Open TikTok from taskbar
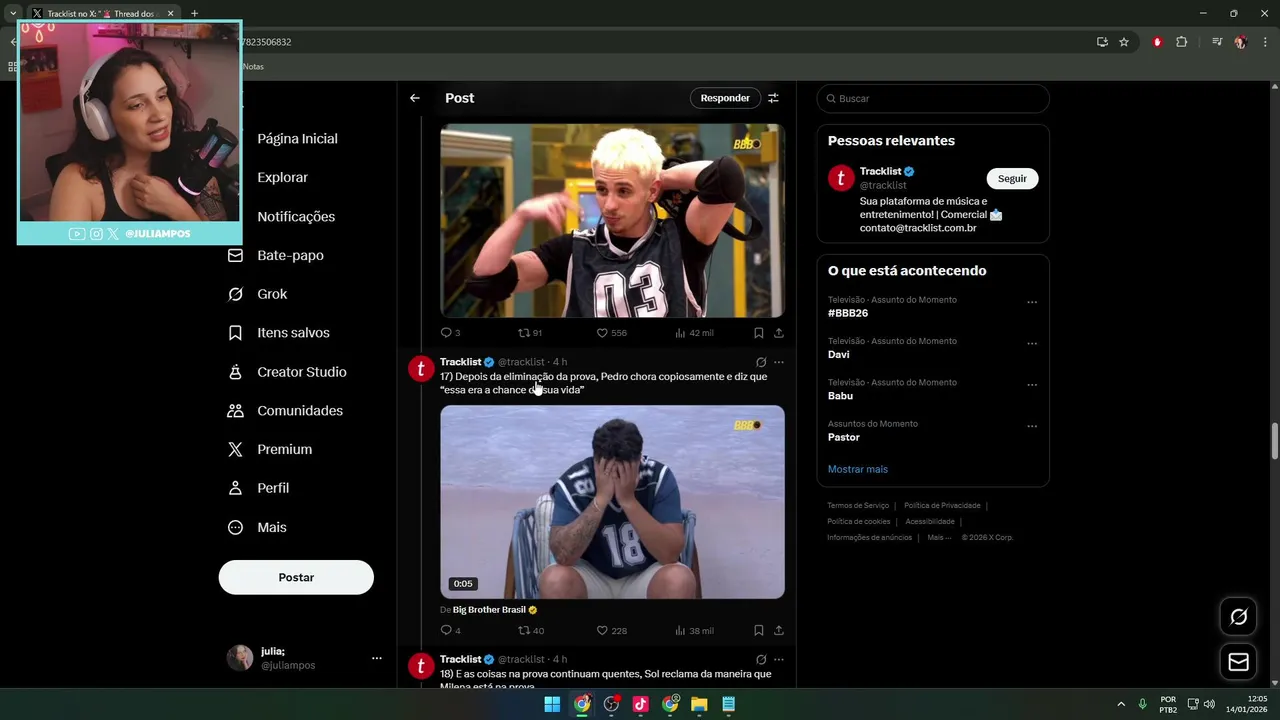This screenshot has width=1280, height=720. click(641, 704)
